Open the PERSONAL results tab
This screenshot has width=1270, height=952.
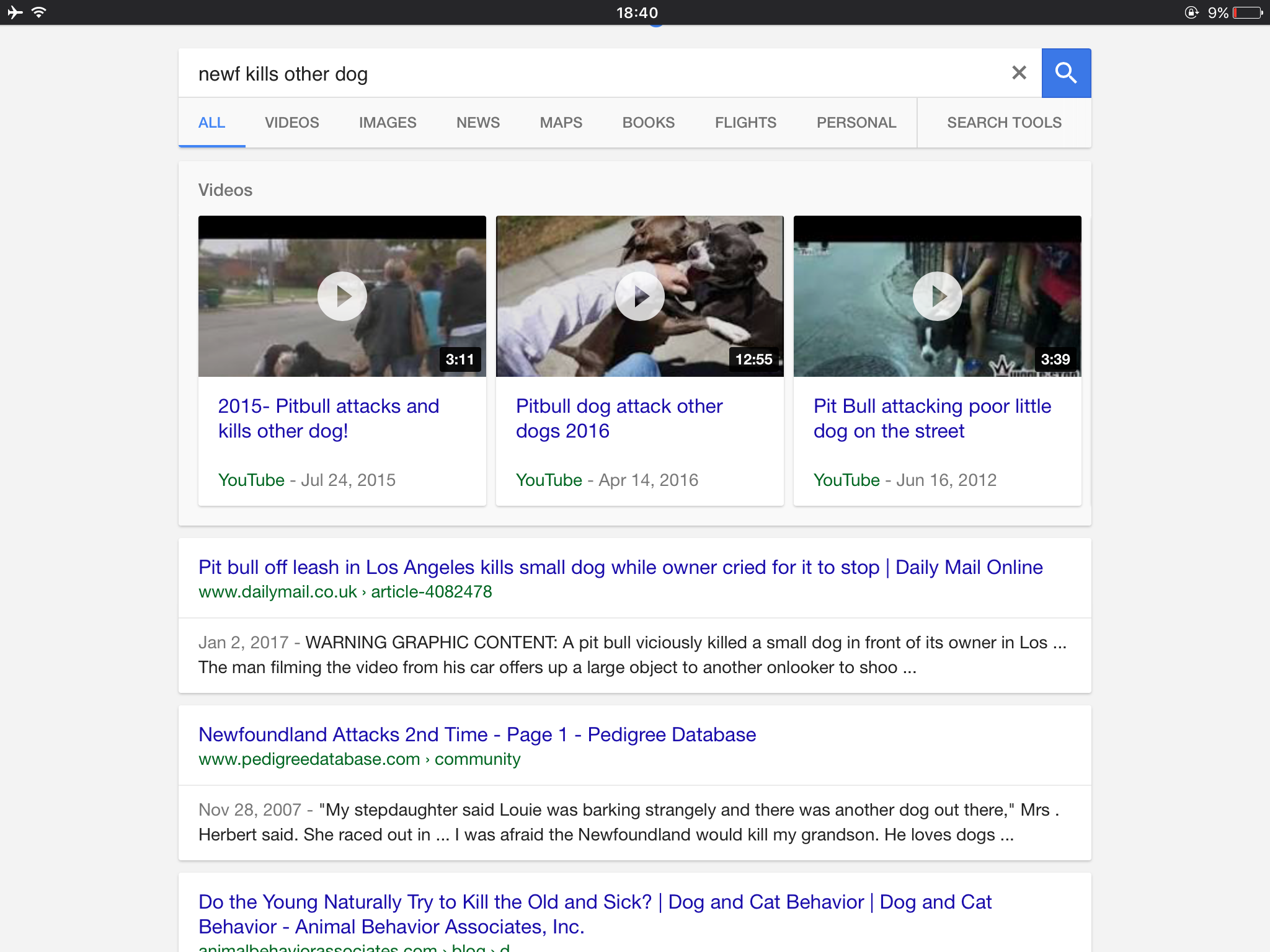(x=856, y=123)
